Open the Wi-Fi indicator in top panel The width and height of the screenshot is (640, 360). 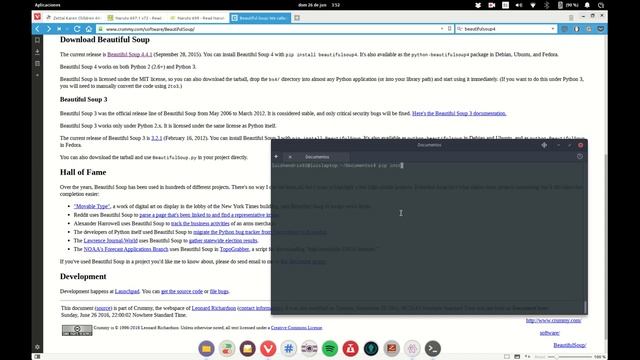tap(533, 5)
